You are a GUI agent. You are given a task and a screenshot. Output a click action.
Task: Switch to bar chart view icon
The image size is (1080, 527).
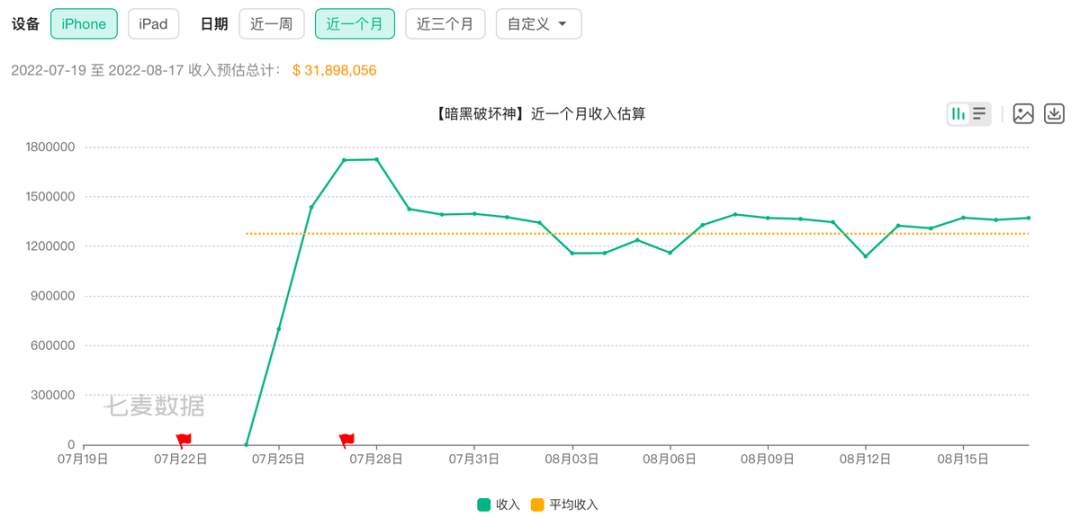coord(958,114)
